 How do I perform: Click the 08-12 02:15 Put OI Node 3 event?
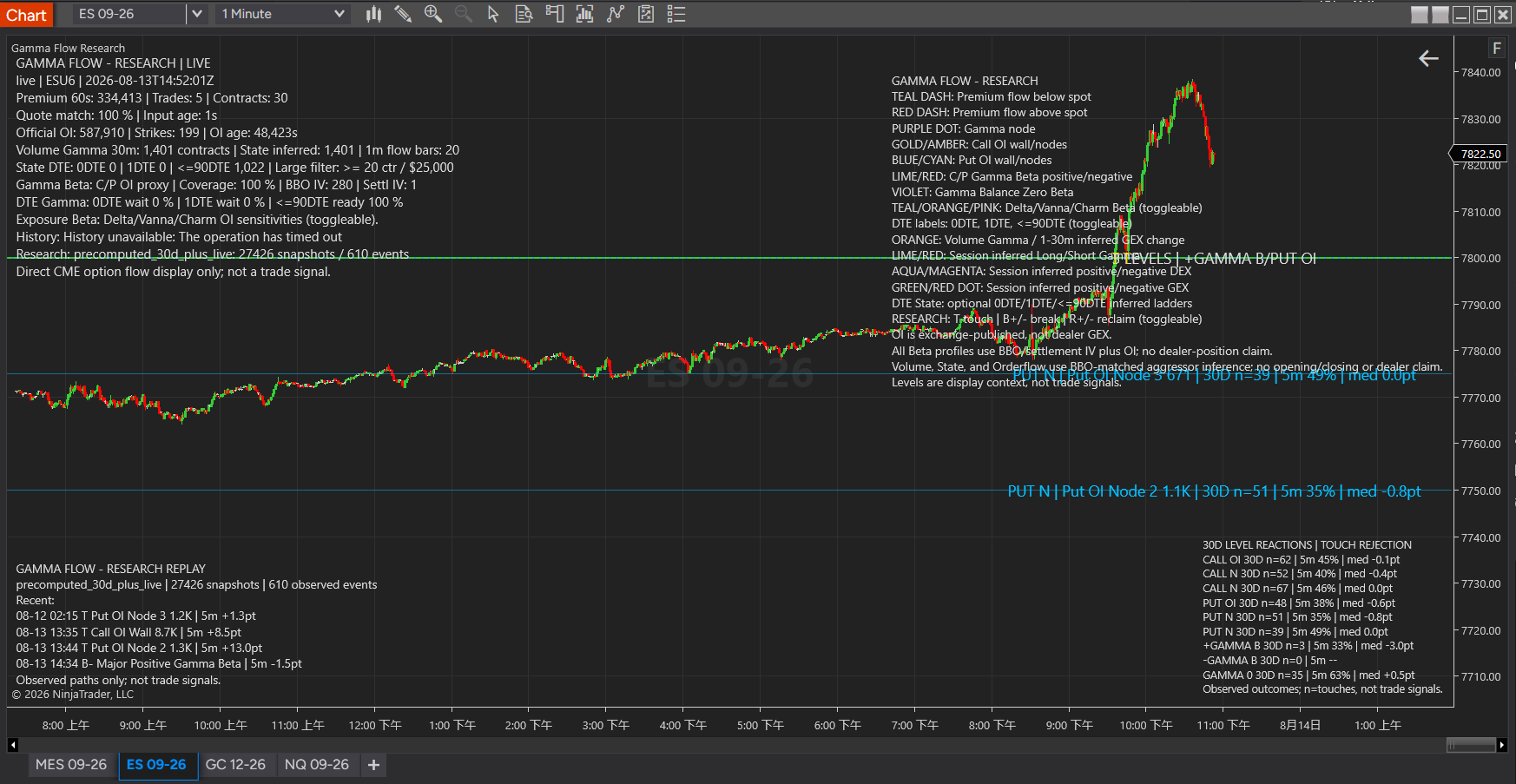[x=135, y=616]
